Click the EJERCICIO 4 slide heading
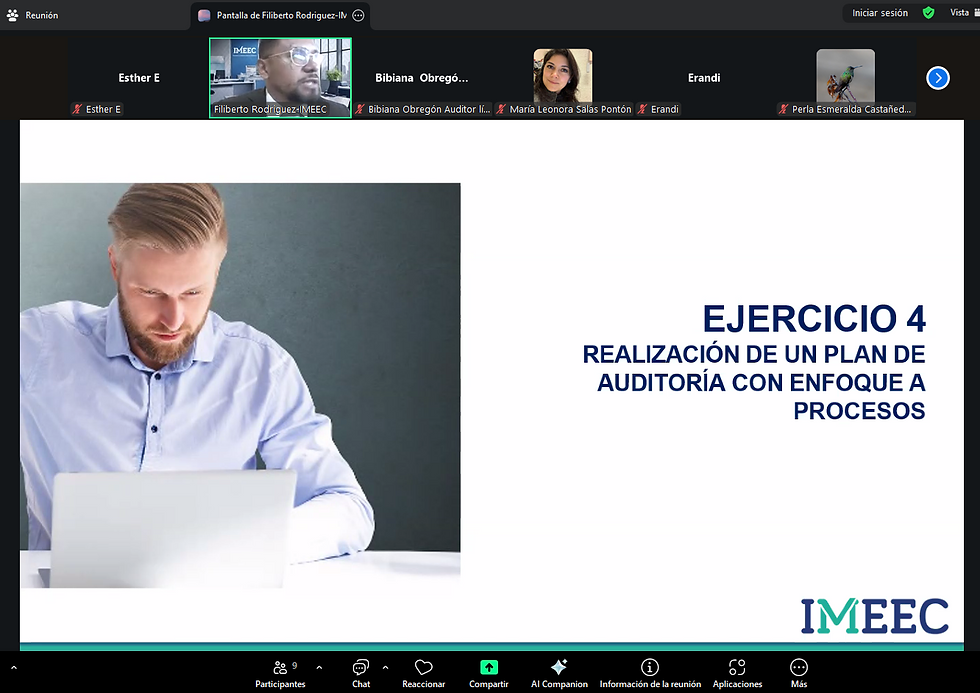980x693 pixels. (x=814, y=319)
